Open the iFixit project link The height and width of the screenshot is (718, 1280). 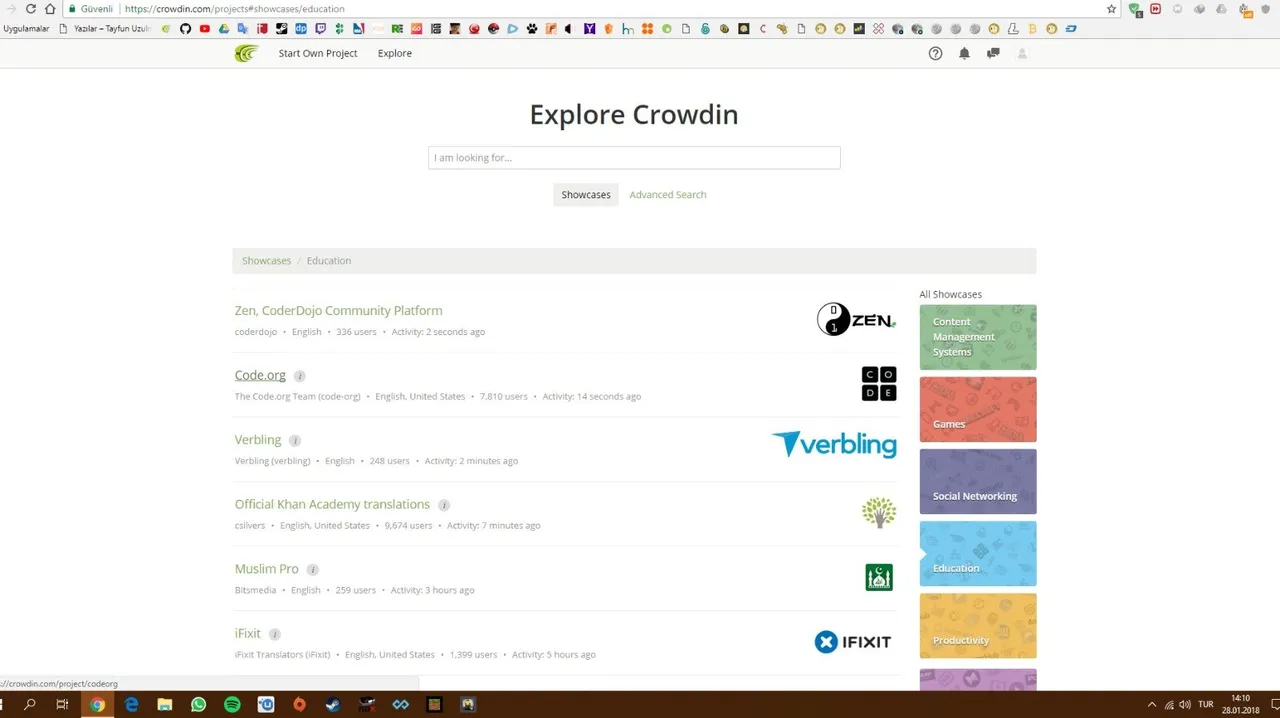248,634
